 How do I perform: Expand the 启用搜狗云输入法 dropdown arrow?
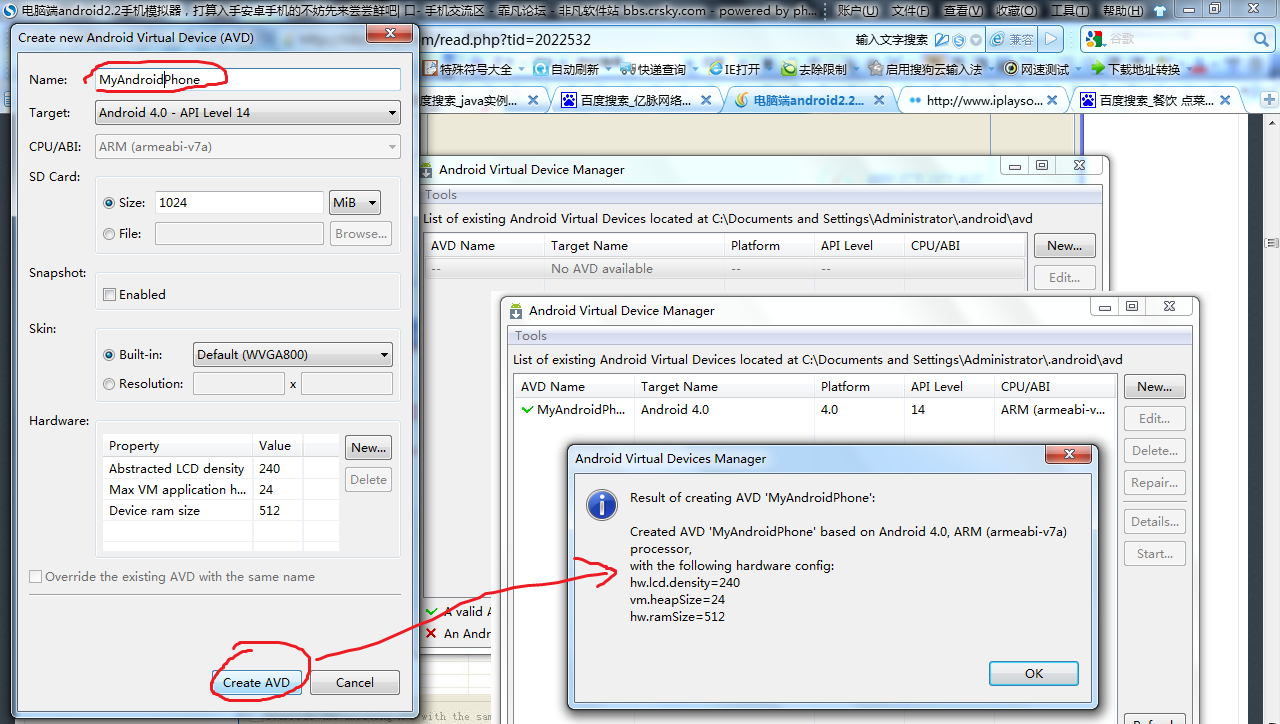(x=989, y=70)
